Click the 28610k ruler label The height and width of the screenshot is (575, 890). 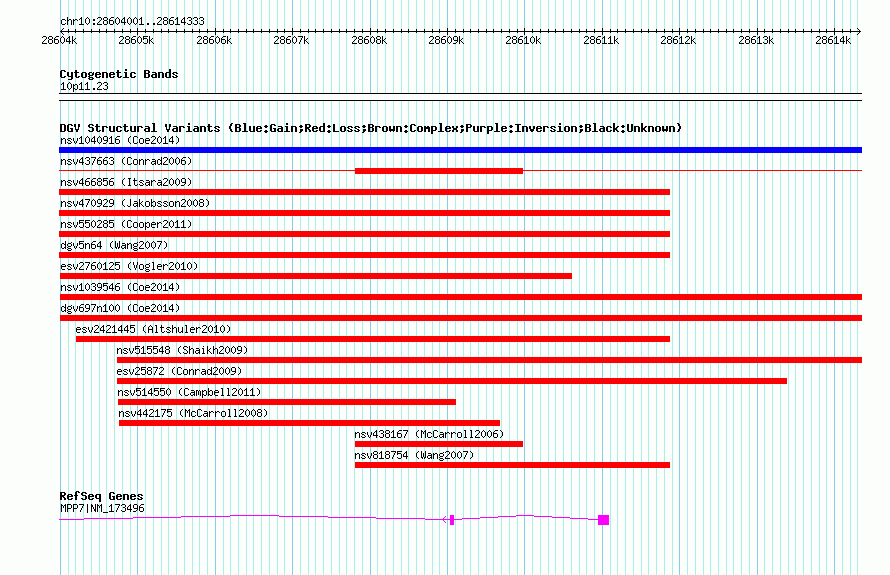[x=523, y=40]
